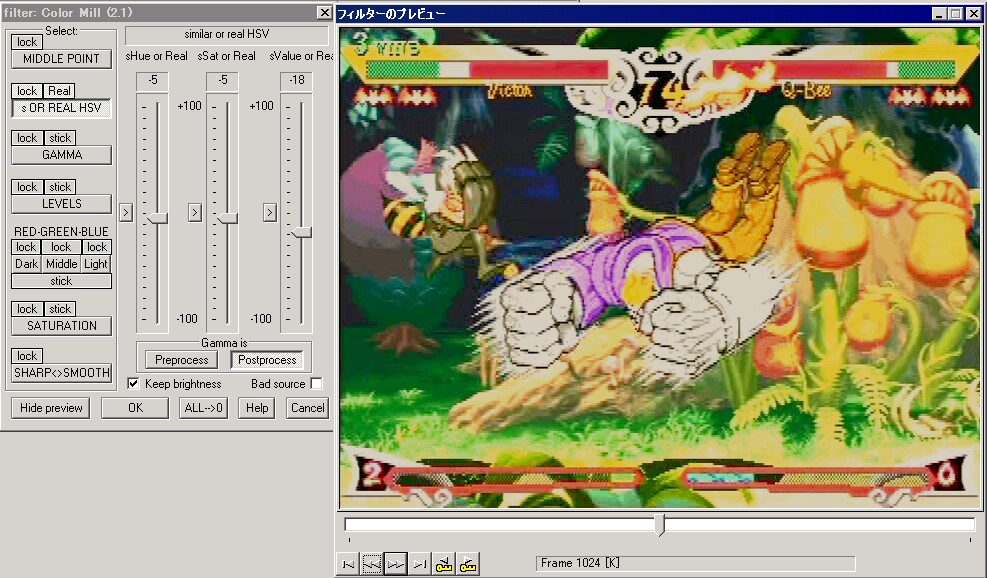Toggle stick above GAMMA

pyautogui.click(x=60, y=138)
